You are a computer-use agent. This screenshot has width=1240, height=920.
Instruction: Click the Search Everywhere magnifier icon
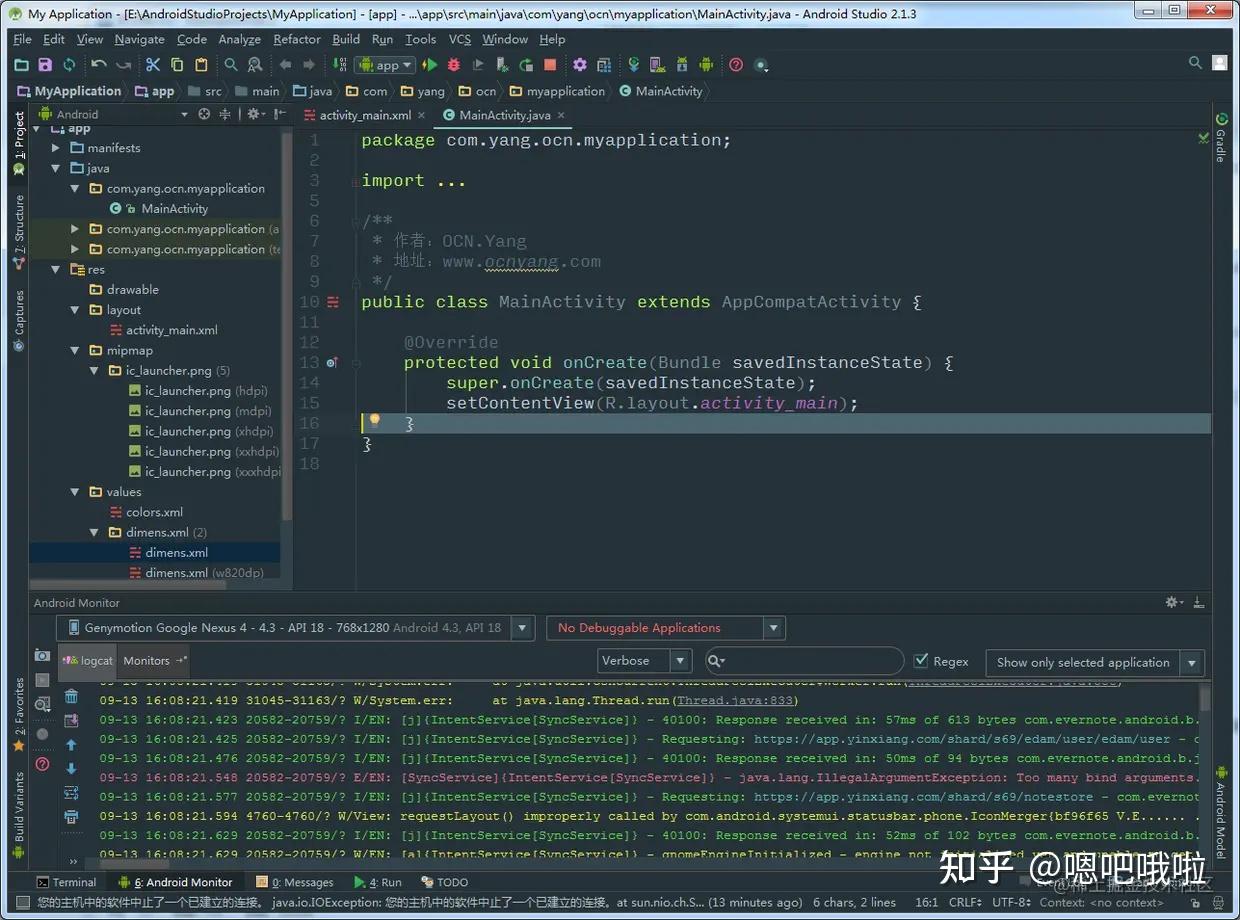pyautogui.click(x=1195, y=63)
